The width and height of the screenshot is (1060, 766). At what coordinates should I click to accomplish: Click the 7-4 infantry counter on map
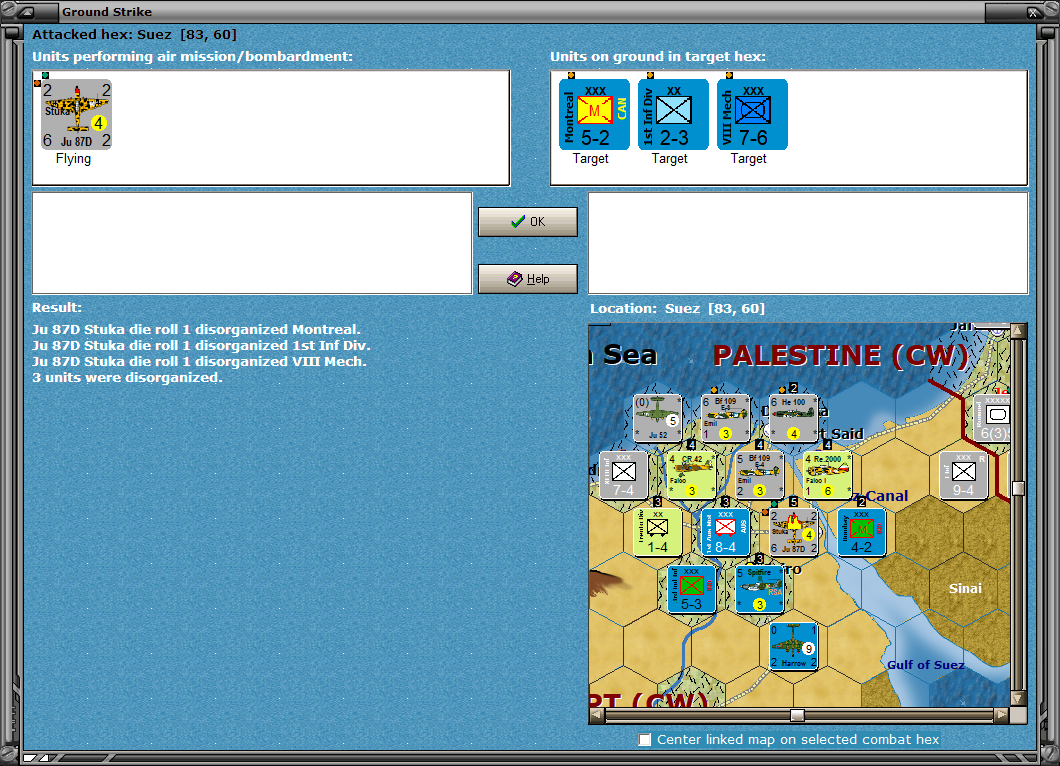(623, 475)
